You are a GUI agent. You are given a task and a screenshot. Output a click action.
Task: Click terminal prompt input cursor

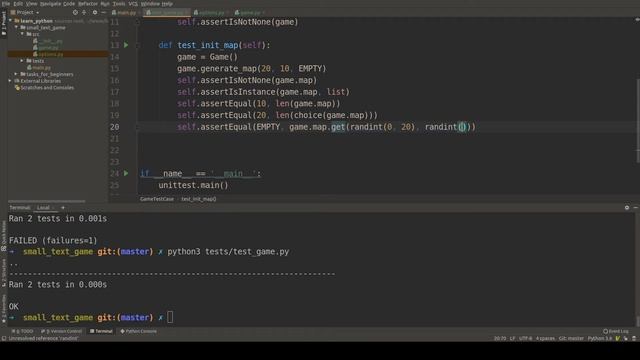pyautogui.click(x=170, y=317)
